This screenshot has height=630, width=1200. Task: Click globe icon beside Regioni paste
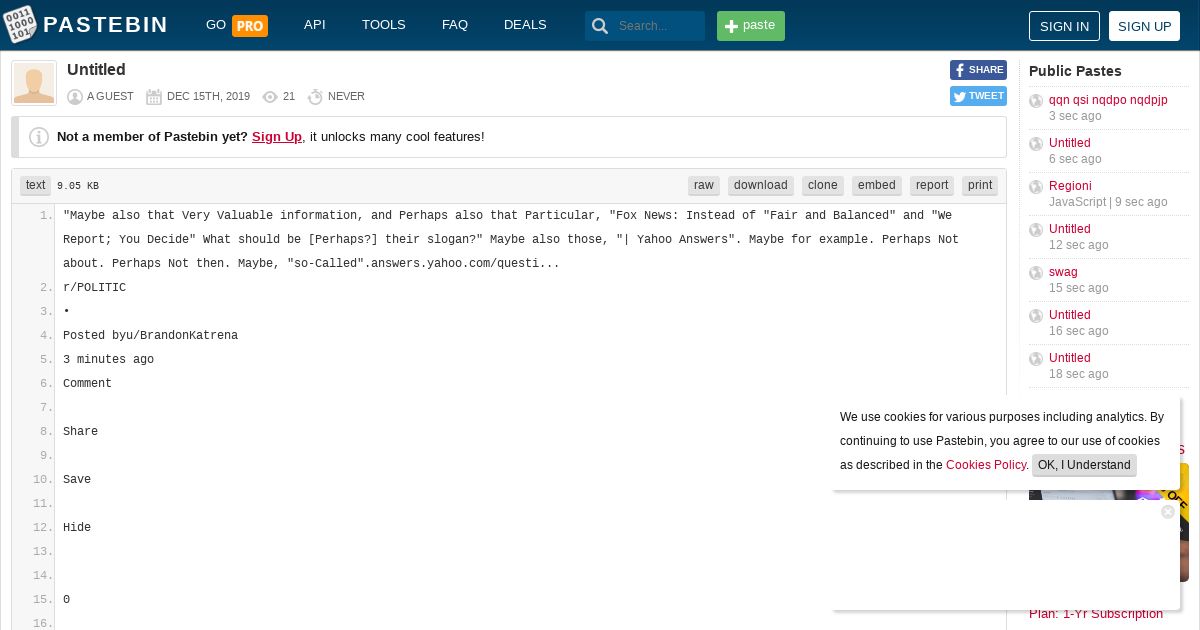click(1036, 187)
